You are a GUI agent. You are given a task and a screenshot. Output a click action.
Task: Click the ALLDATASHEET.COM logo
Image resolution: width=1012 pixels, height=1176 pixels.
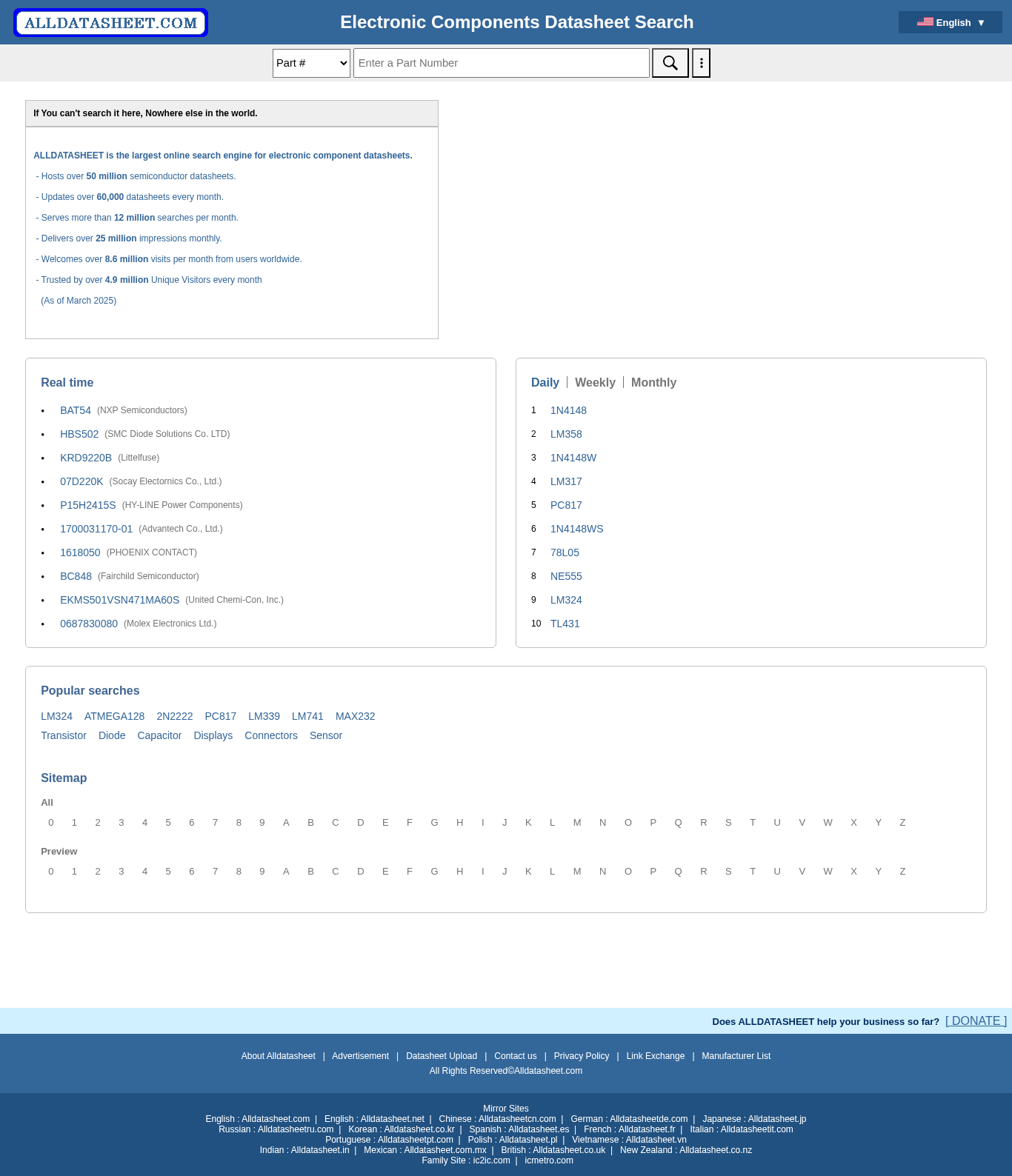[111, 22]
